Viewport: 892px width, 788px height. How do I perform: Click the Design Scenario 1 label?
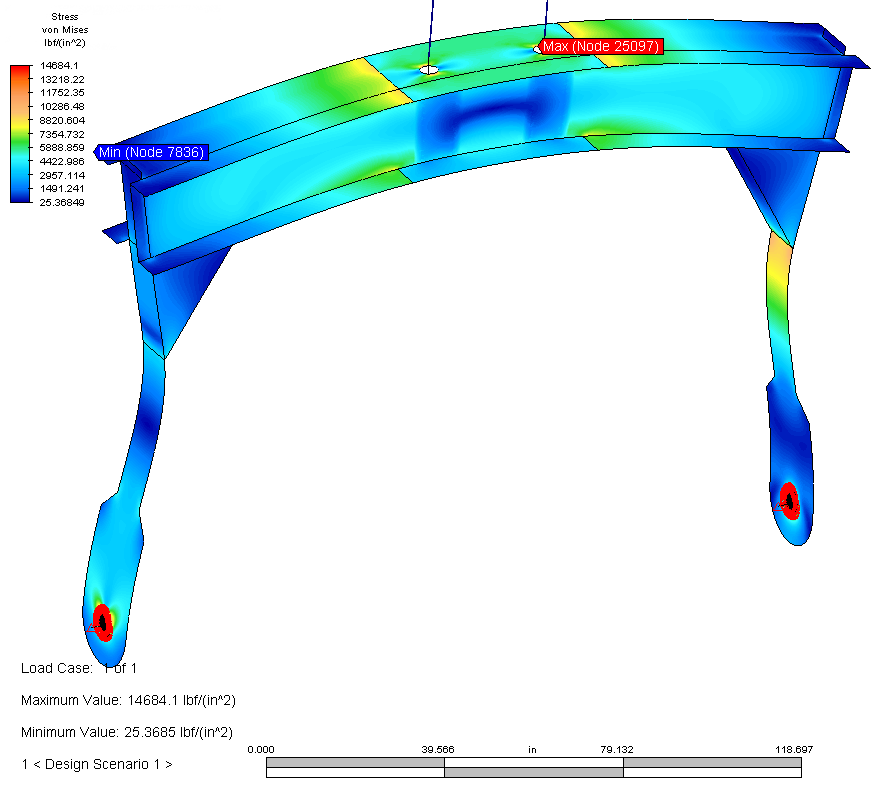coord(97,764)
